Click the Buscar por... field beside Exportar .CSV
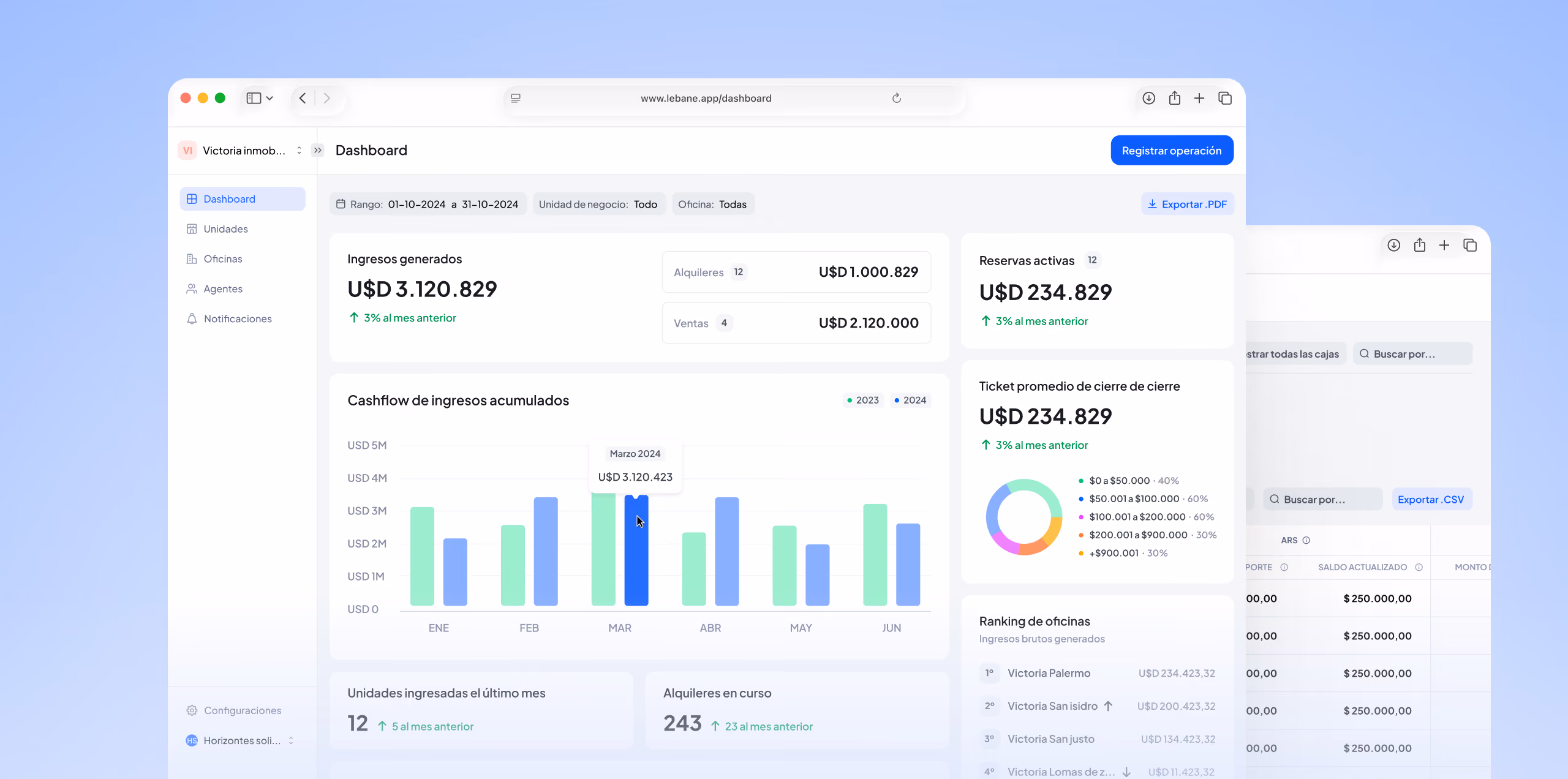 click(1323, 500)
